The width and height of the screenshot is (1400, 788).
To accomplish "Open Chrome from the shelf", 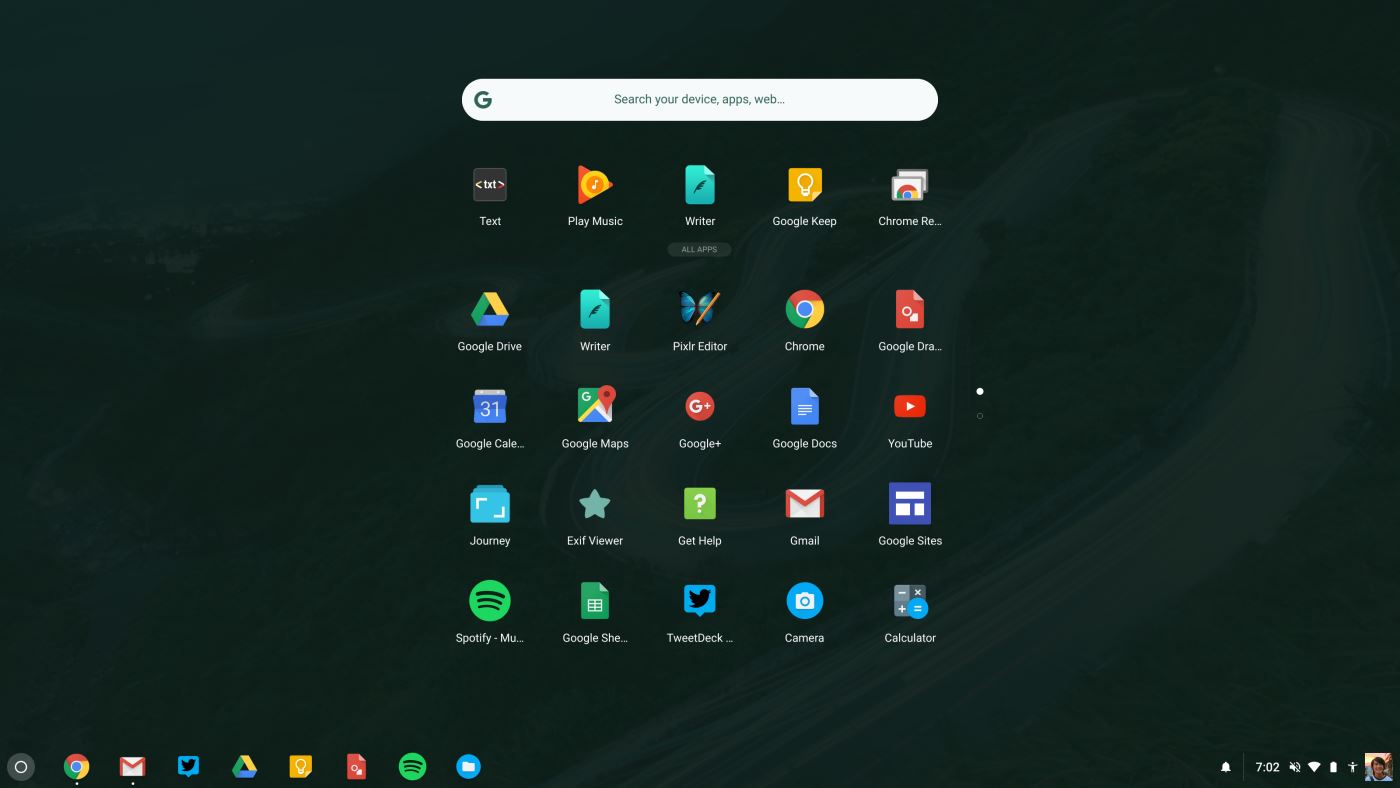I will click(x=76, y=767).
